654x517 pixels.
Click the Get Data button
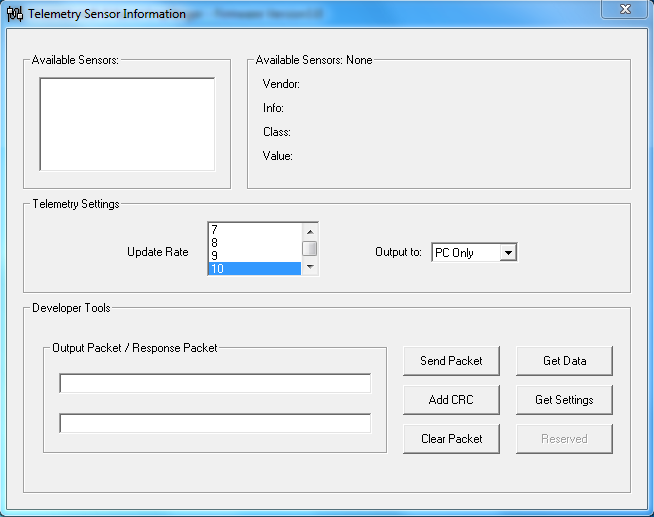pos(564,361)
